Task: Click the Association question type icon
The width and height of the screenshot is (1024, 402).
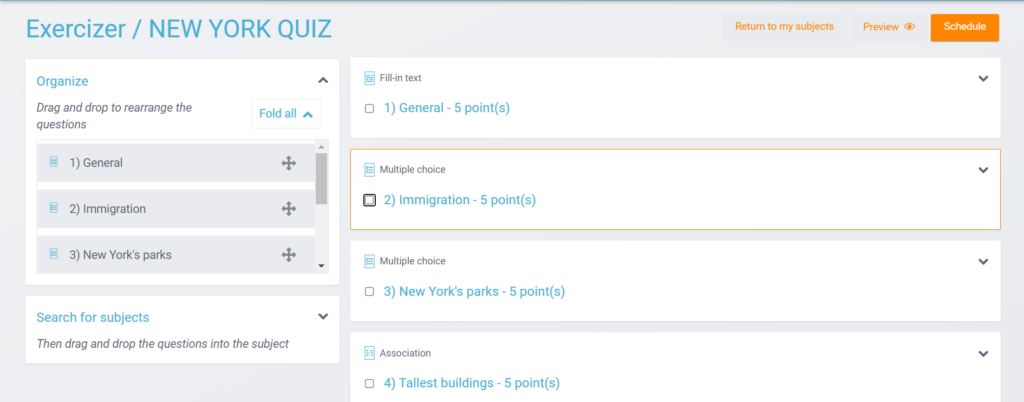Action: [370, 353]
